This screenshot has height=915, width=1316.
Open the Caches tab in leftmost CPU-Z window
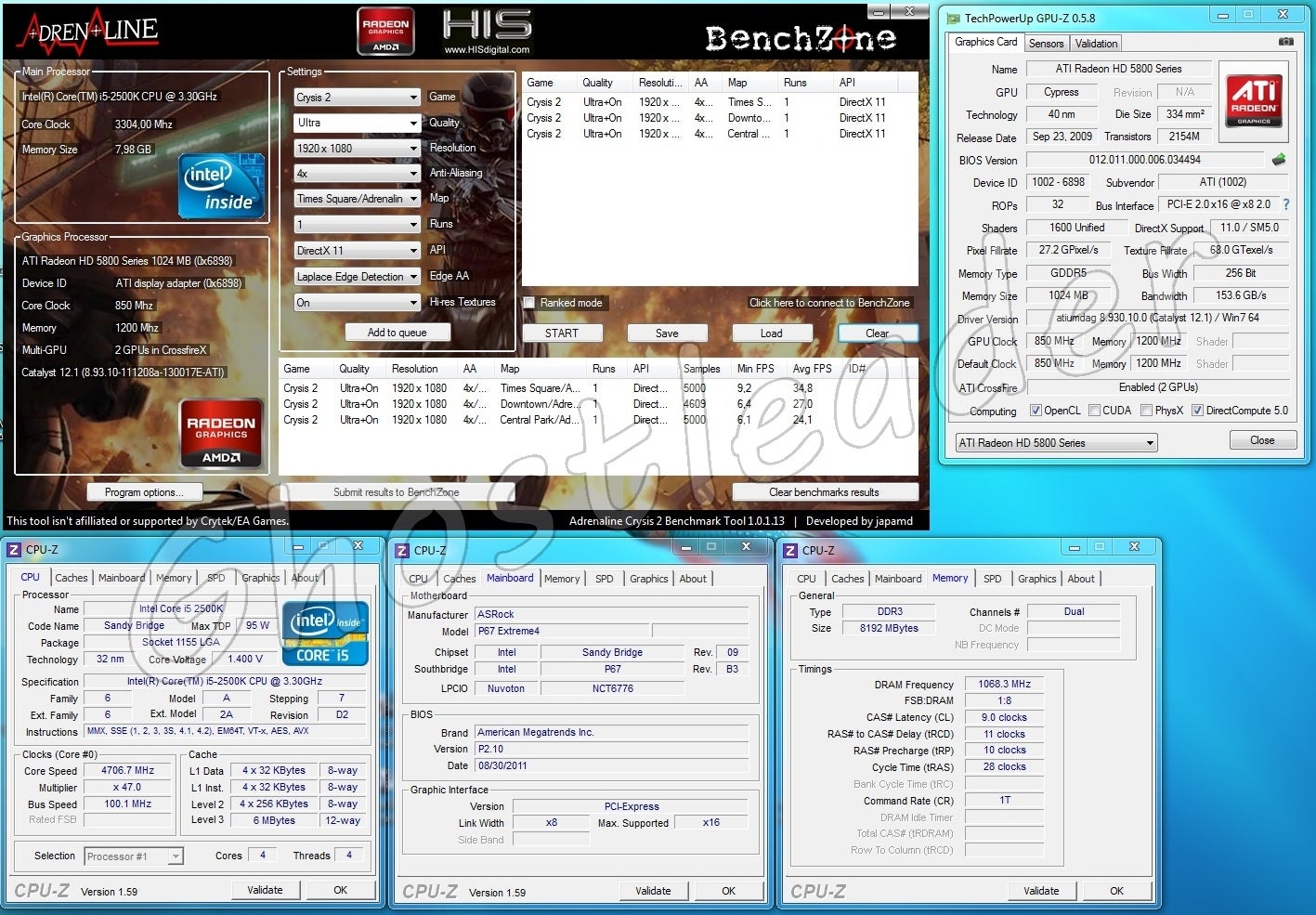click(71, 578)
